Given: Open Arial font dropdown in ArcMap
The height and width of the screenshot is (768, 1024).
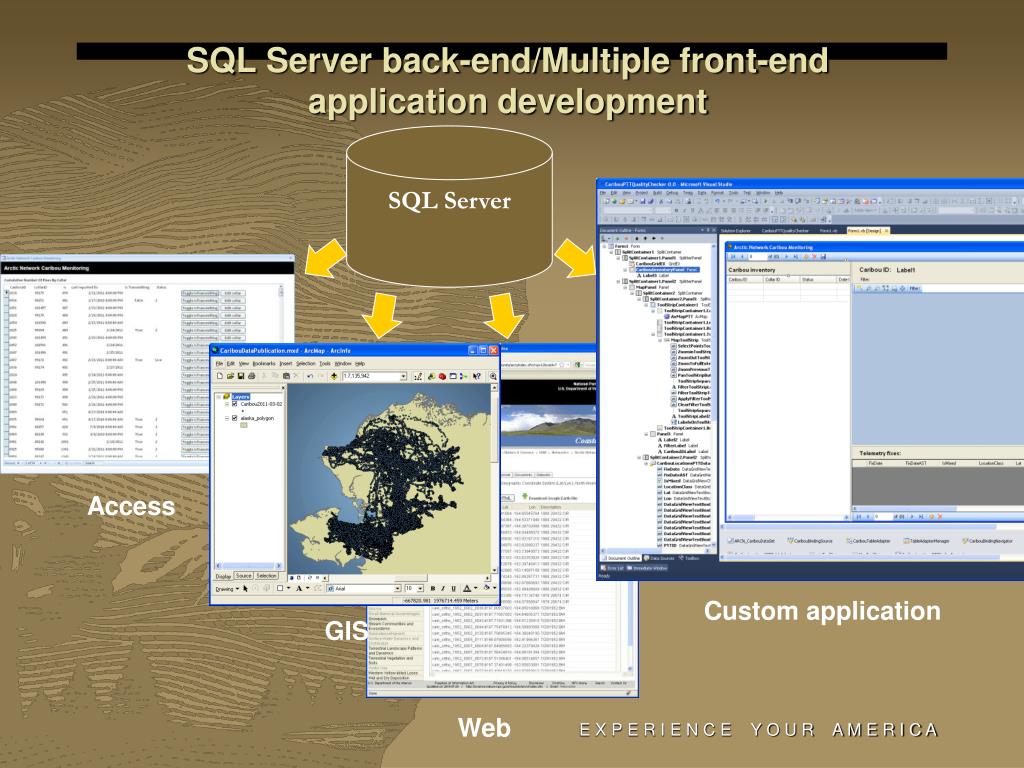Looking at the screenshot, I should [x=397, y=588].
